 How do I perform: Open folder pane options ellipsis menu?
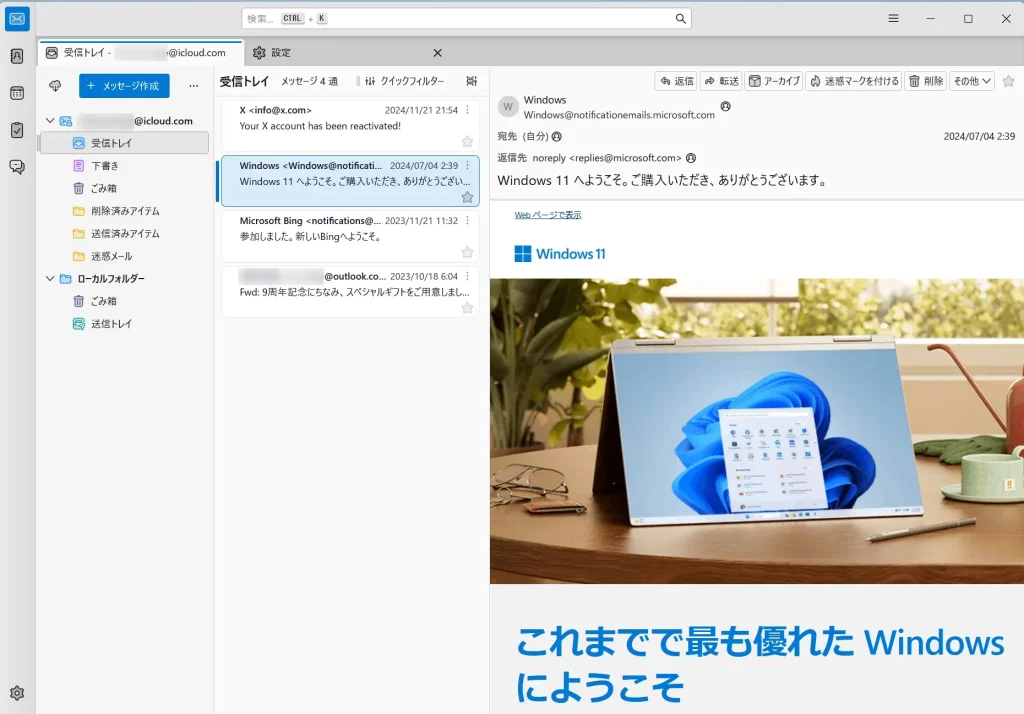click(x=193, y=86)
